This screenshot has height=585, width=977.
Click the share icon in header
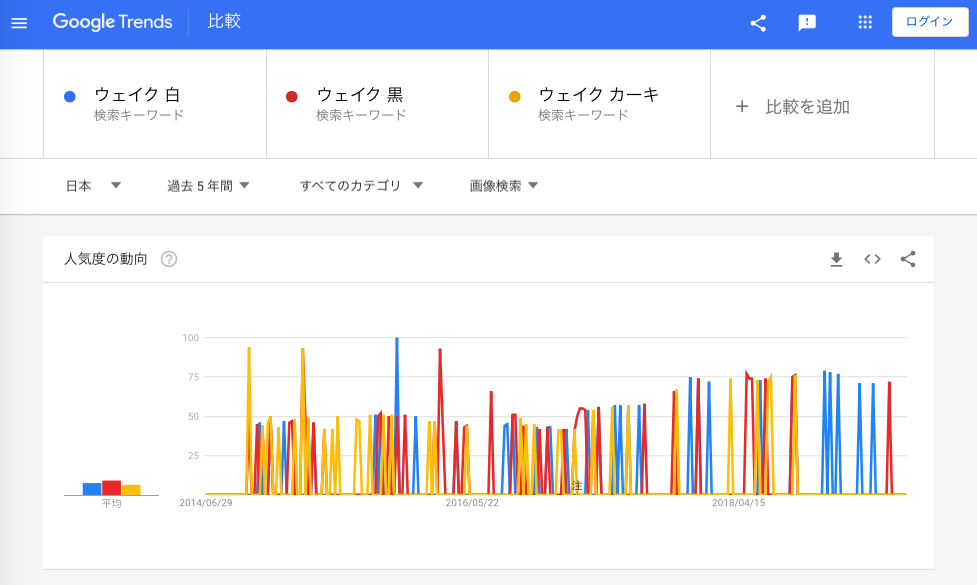758,23
